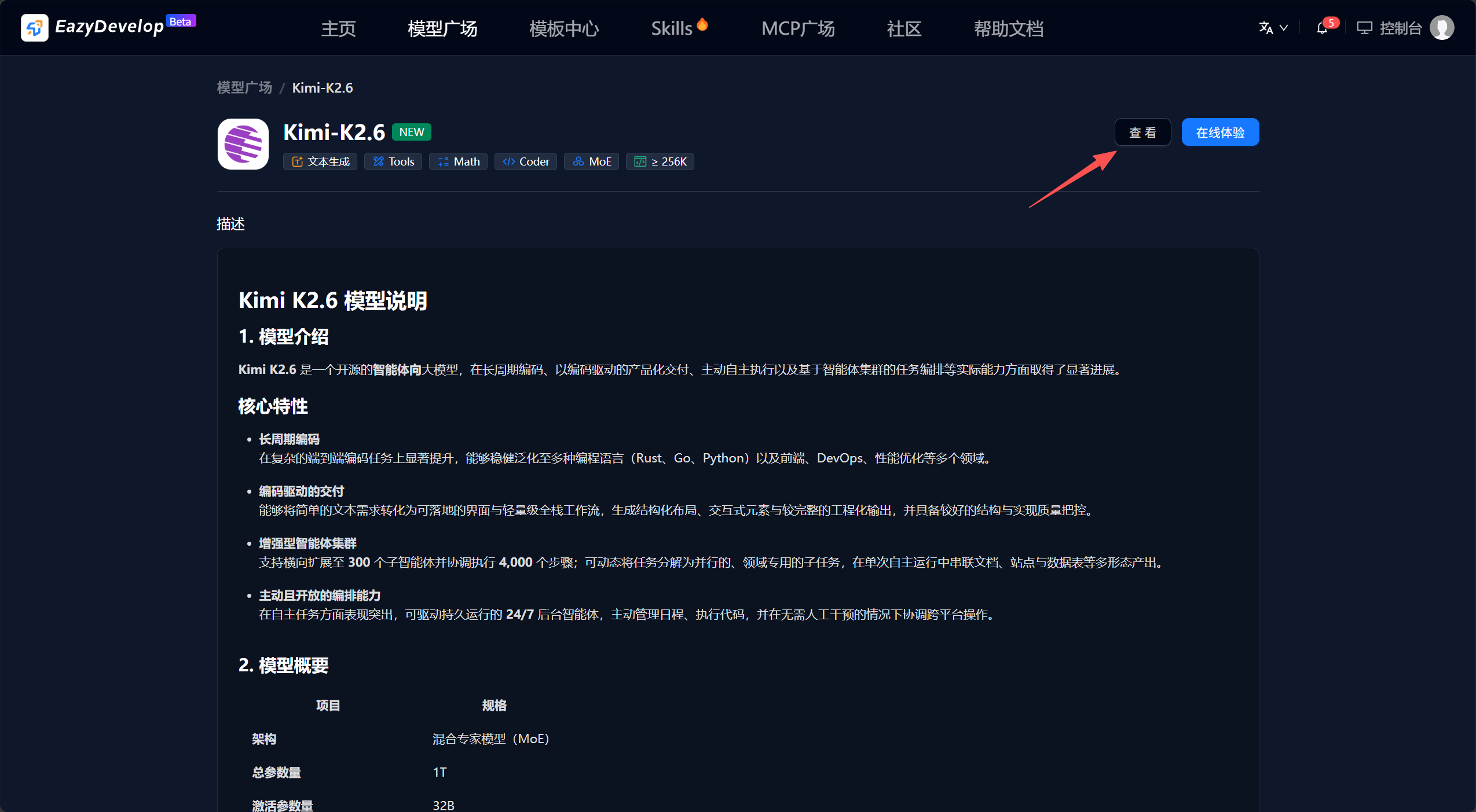Click the 2. 模型概要 heading

pos(283,665)
